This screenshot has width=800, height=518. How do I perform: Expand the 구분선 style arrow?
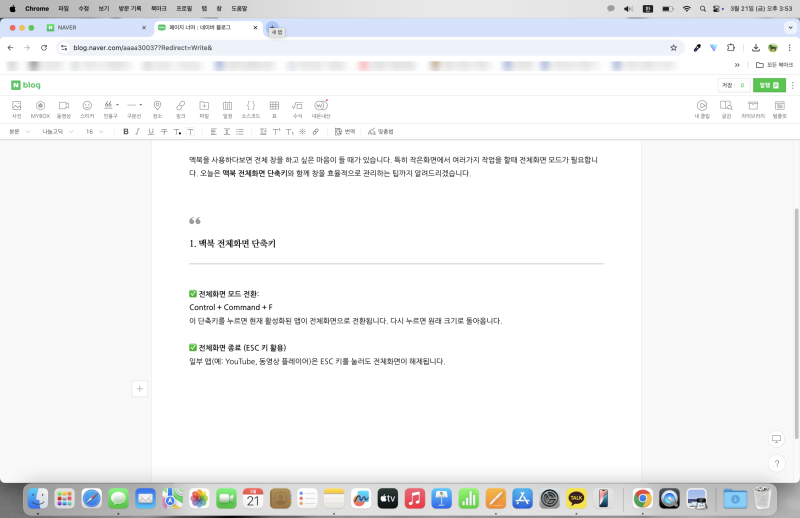(141, 105)
